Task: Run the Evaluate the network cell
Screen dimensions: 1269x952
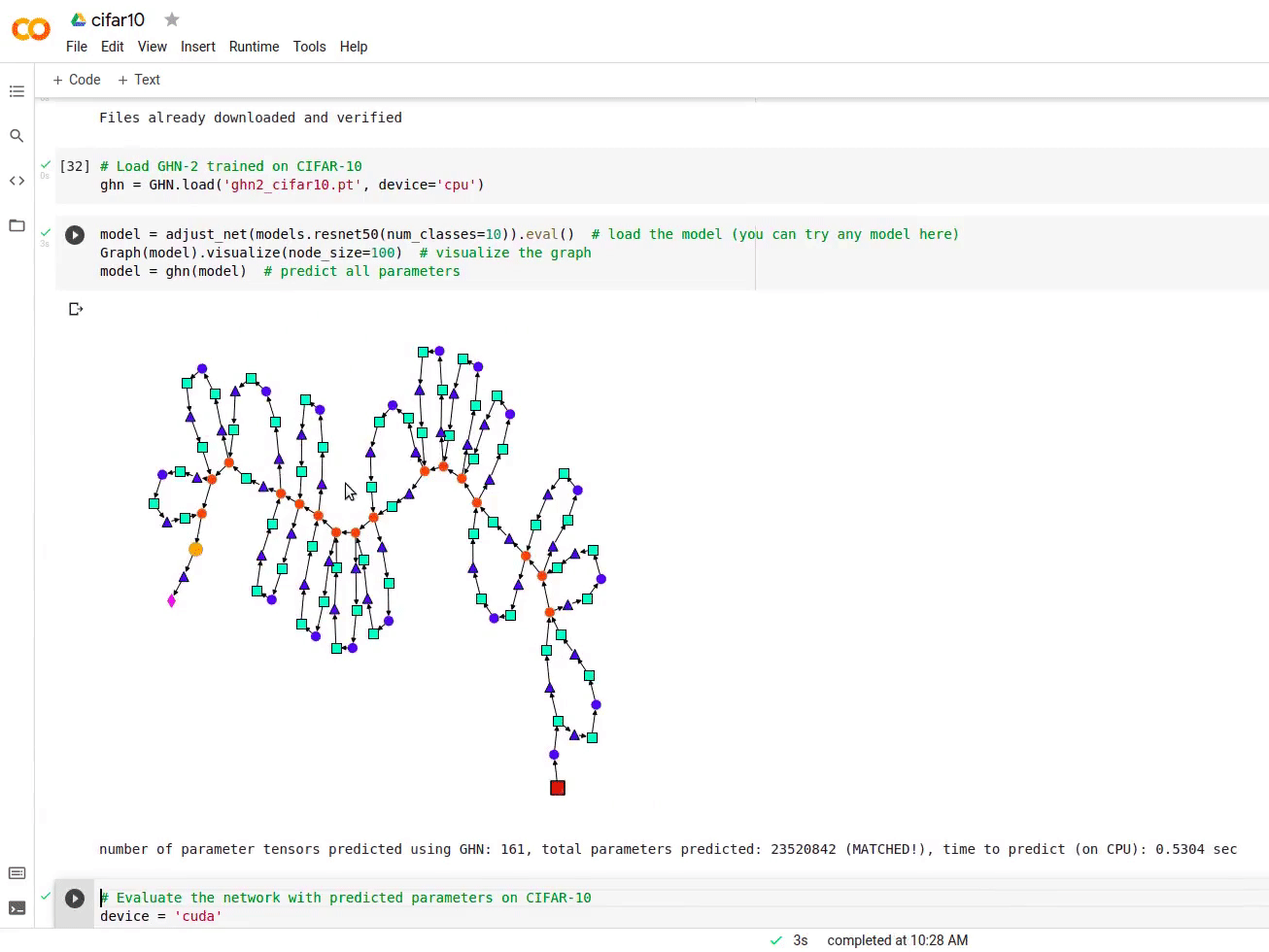Action: (75, 899)
